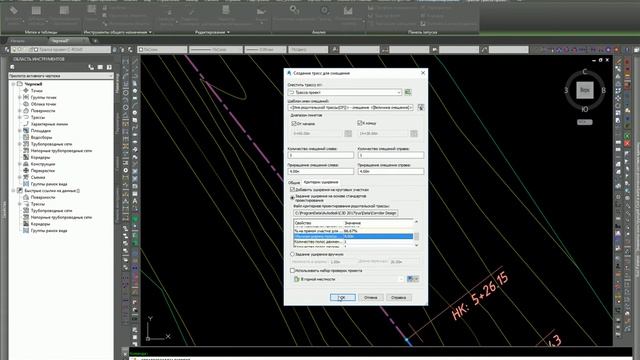640x360 pixels.
Task: Click the ViewCube Верх face
Action: 584,90
